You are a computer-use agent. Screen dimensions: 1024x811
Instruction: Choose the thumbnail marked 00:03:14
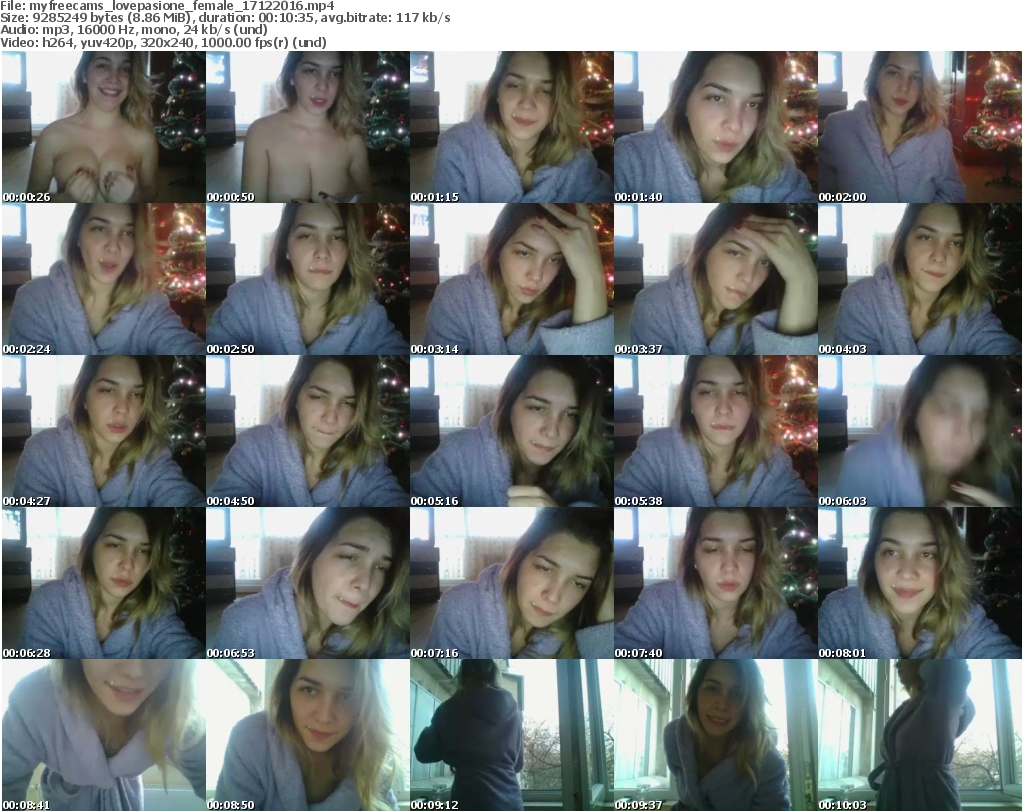pos(511,279)
